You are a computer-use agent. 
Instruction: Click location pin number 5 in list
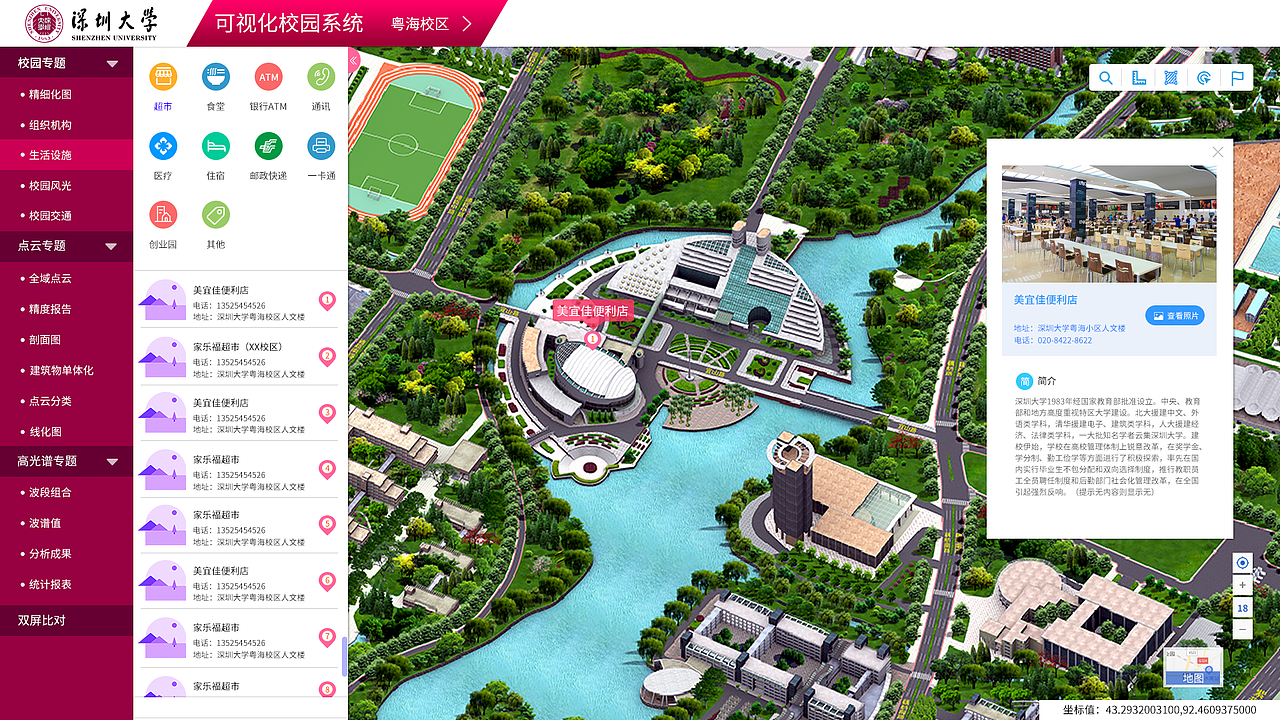pyautogui.click(x=327, y=524)
